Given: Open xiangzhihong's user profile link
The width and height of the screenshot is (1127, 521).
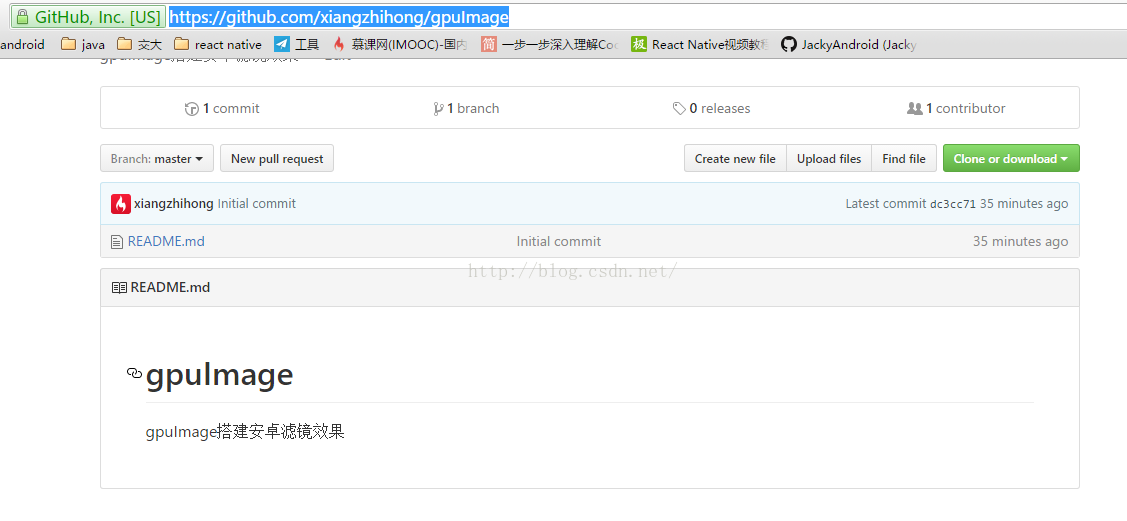Looking at the screenshot, I should pos(174,204).
